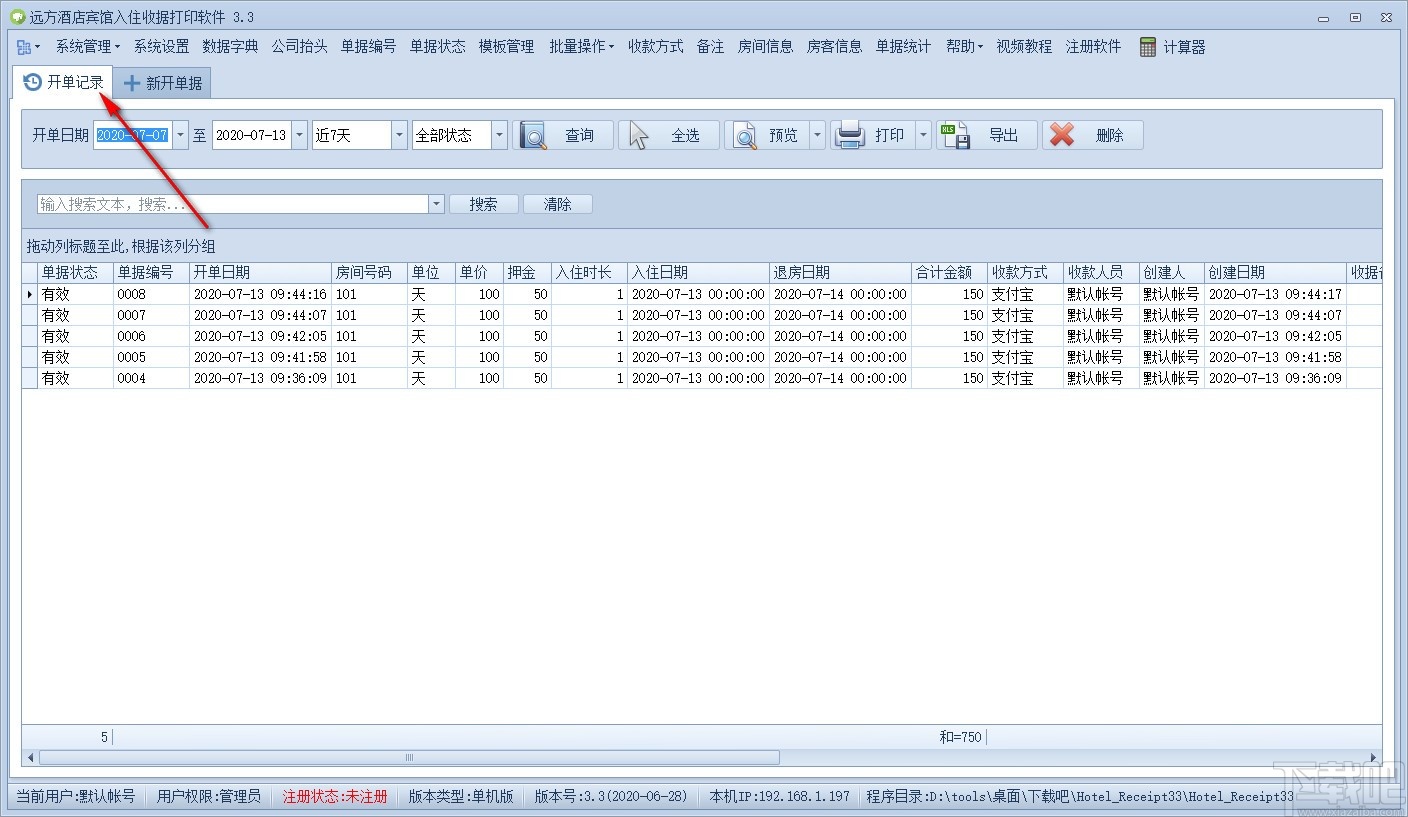Image resolution: width=1408 pixels, height=817 pixels.
Task: Open start date calendar dropdown
Action: coord(180,135)
